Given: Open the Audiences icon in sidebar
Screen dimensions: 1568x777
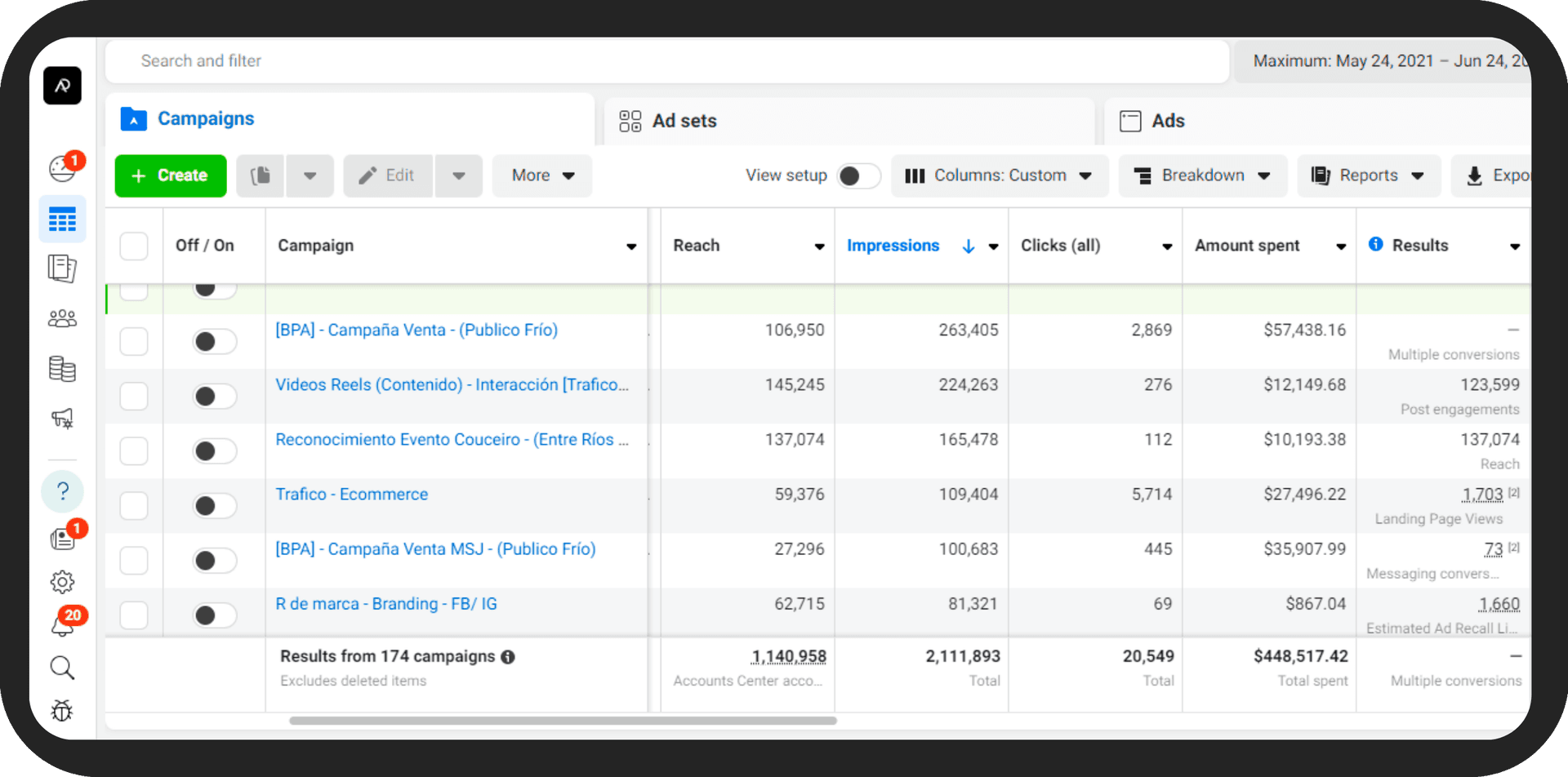Looking at the screenshot, I should pos(62,318).
